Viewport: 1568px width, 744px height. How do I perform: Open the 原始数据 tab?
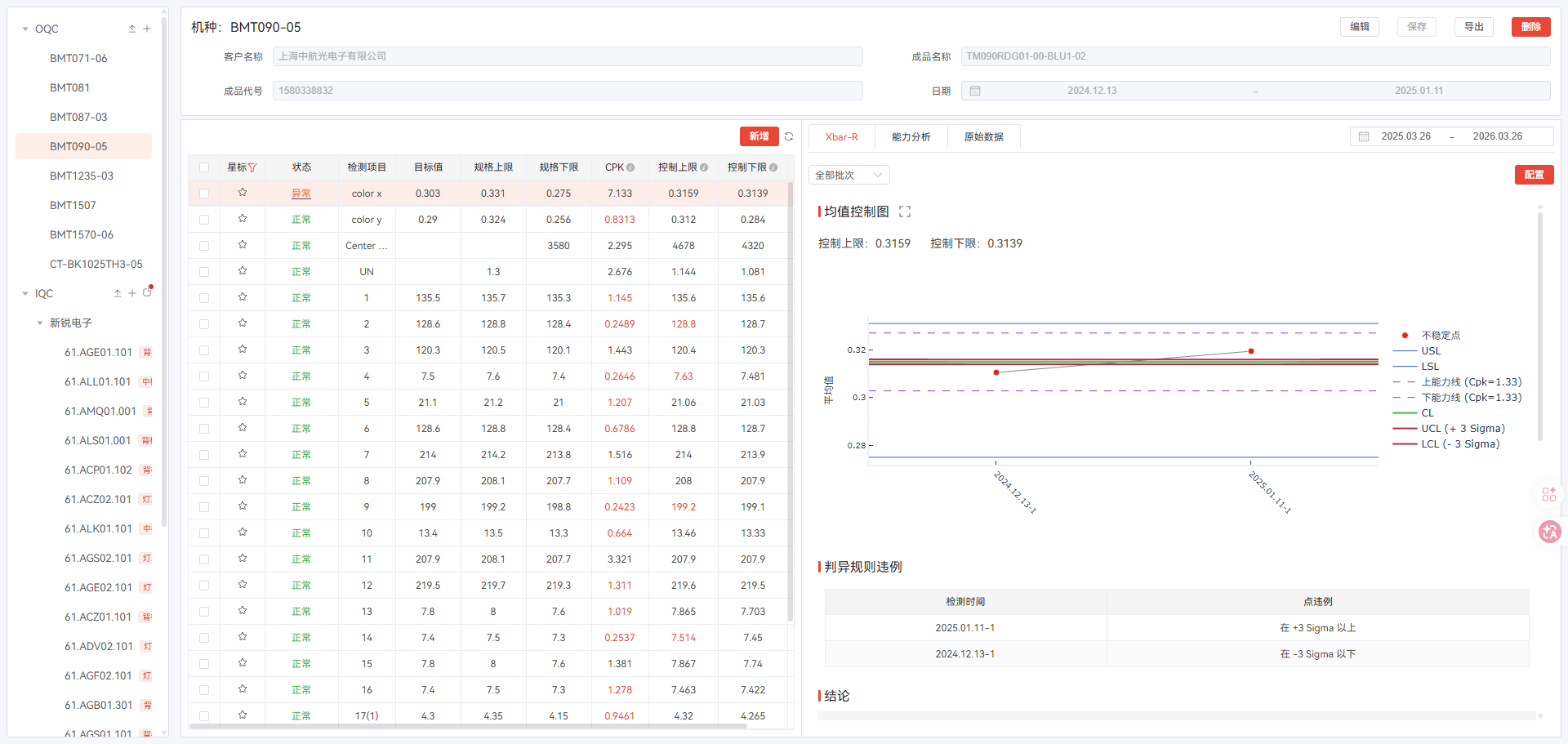(983, 137)
